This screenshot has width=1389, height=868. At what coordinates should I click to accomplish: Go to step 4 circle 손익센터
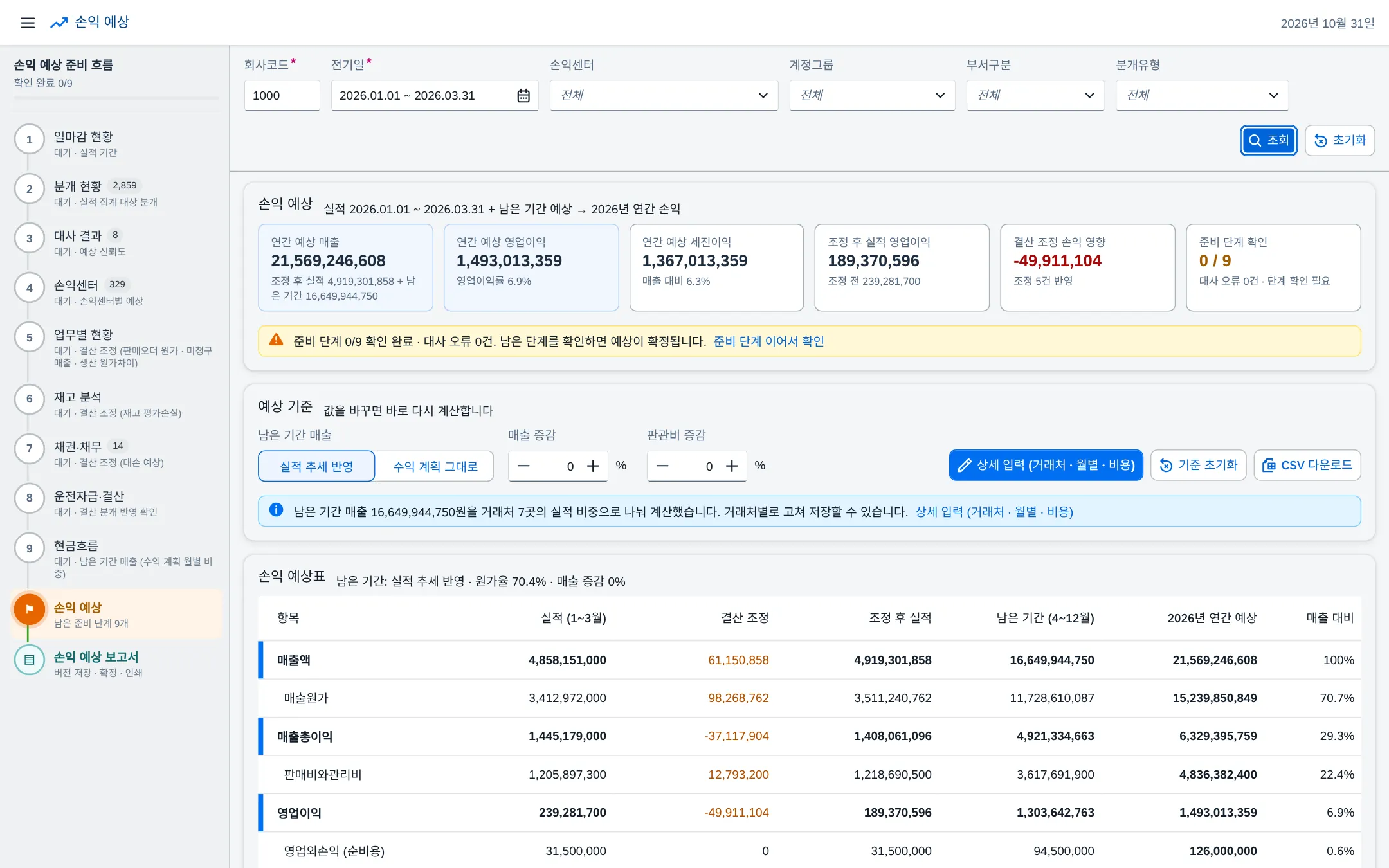click(x=30, y=288)
